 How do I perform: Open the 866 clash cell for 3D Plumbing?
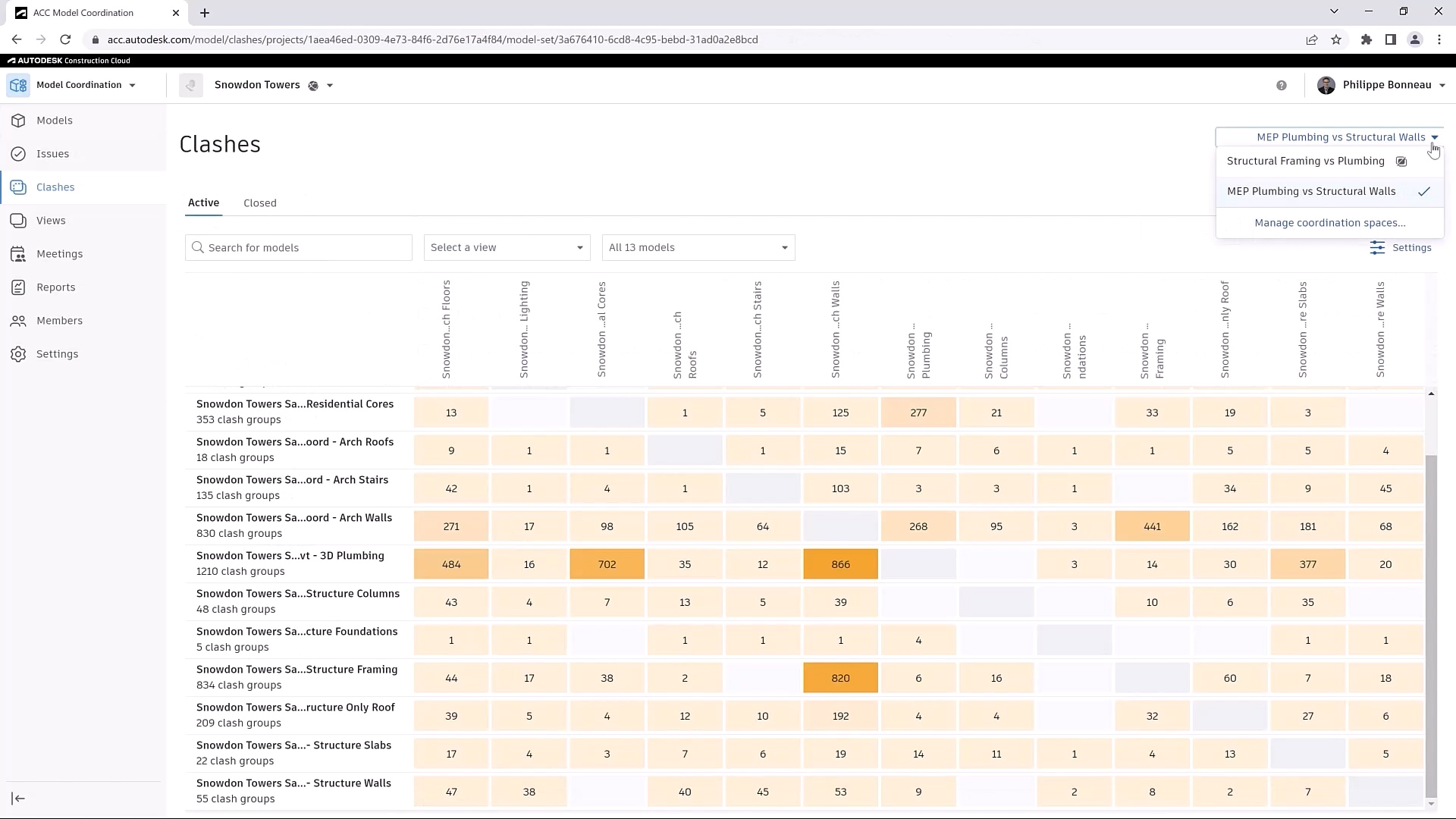[840, 564]
